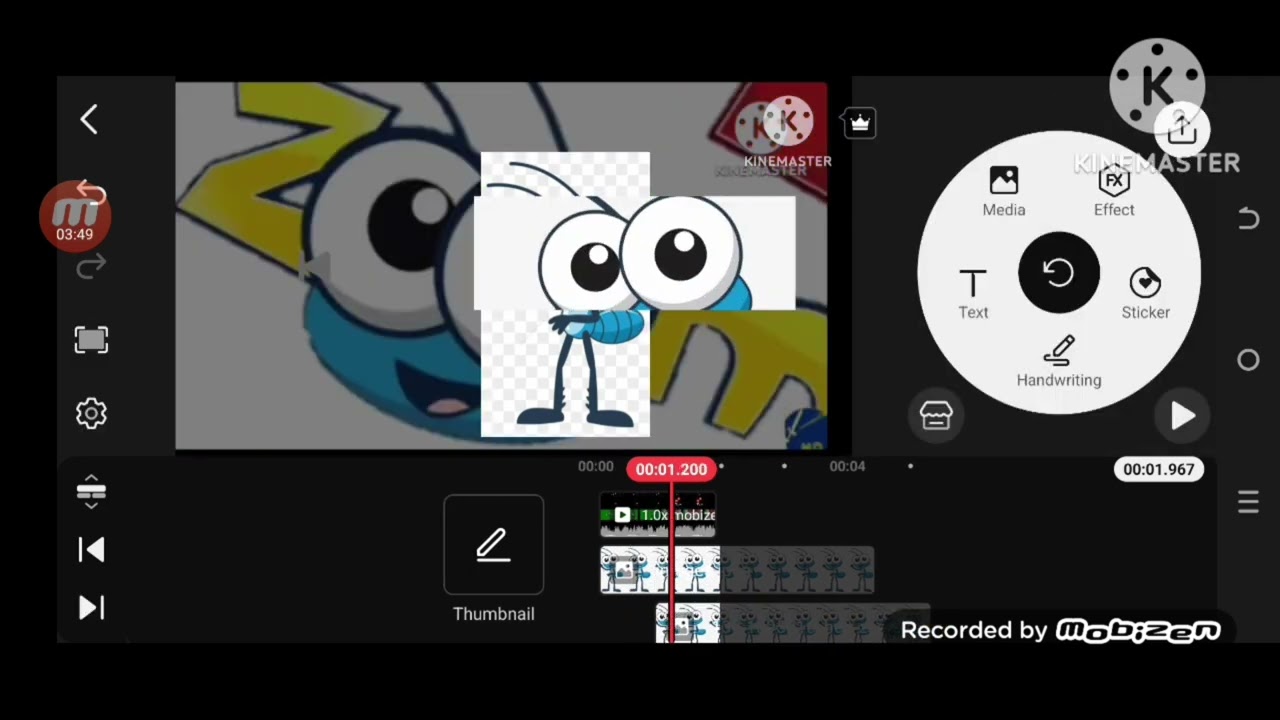Open the capture frame tool
The height and width of the screenshot is (720, 1280).
(x=91, y=340)
